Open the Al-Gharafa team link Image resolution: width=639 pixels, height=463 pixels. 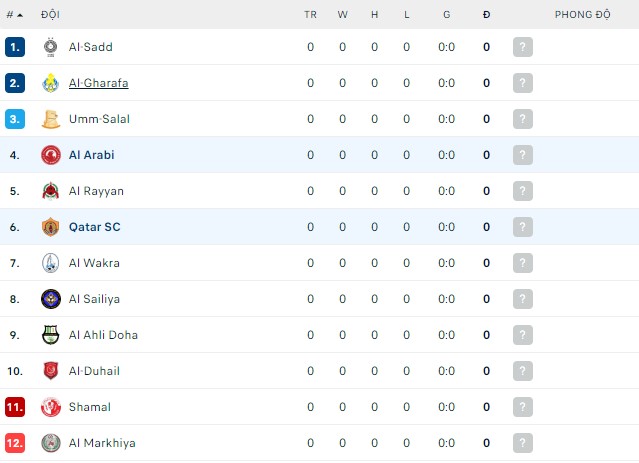tap(98, 83)
